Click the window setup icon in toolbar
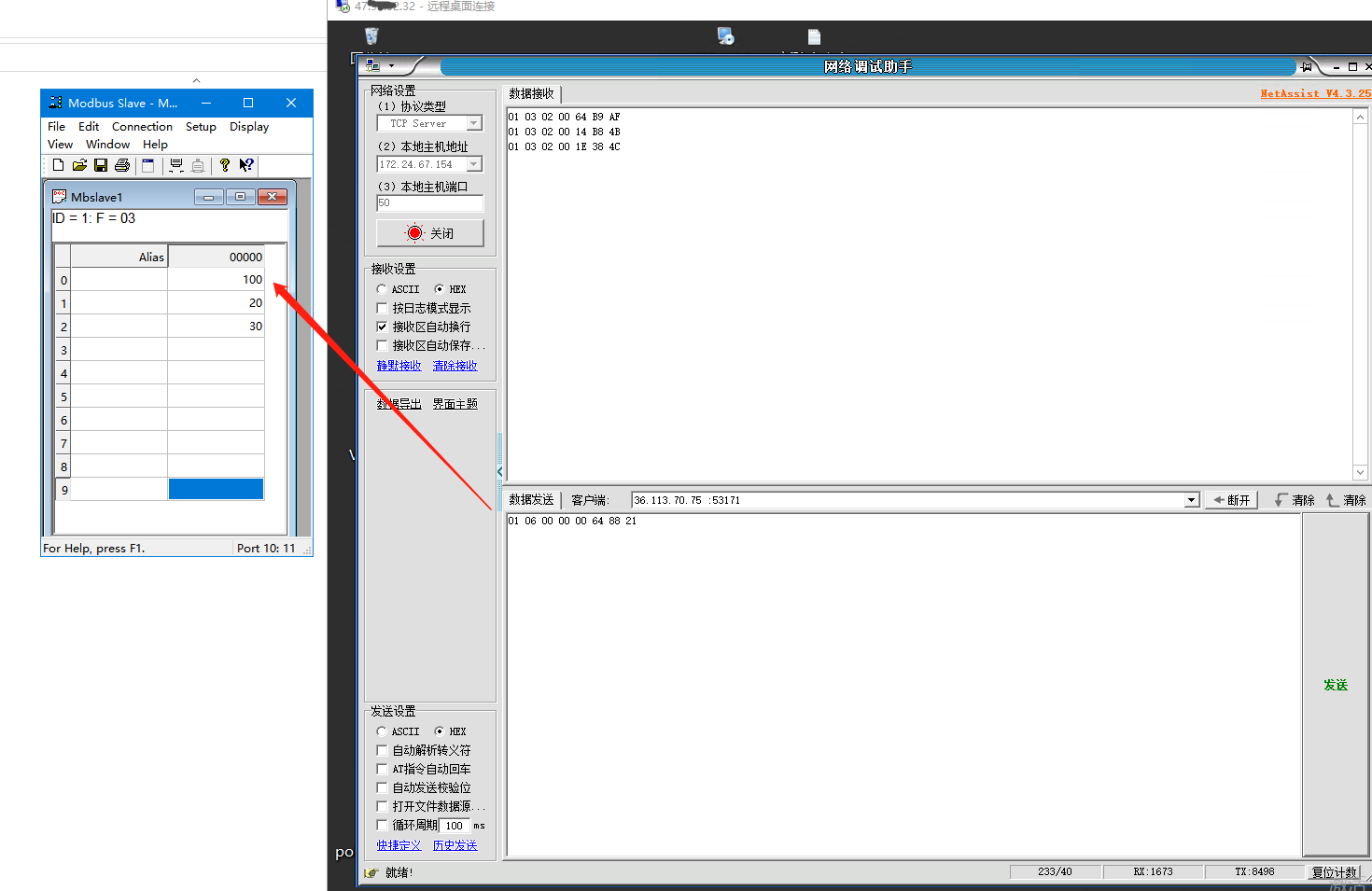Viewport: 1372px width, 891px height. pos(147,165)
